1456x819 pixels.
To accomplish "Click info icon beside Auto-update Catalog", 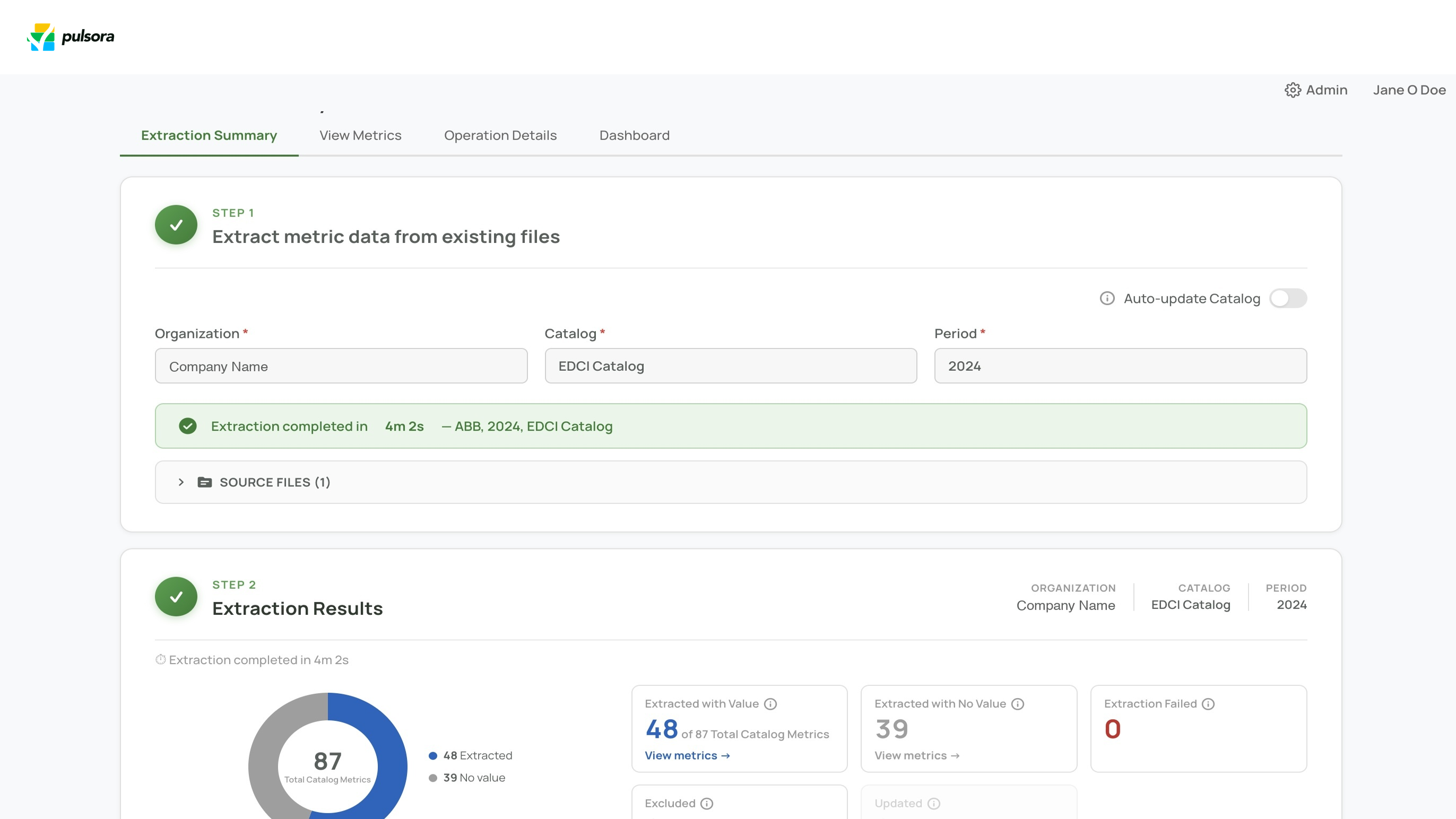I will 1107,299.
